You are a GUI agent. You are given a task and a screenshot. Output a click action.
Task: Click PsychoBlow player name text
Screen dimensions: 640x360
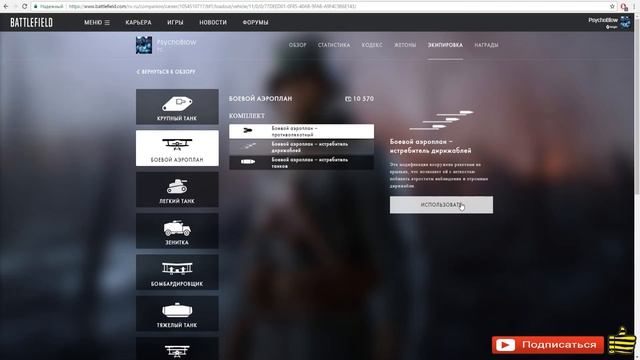(x=176, y=42)
